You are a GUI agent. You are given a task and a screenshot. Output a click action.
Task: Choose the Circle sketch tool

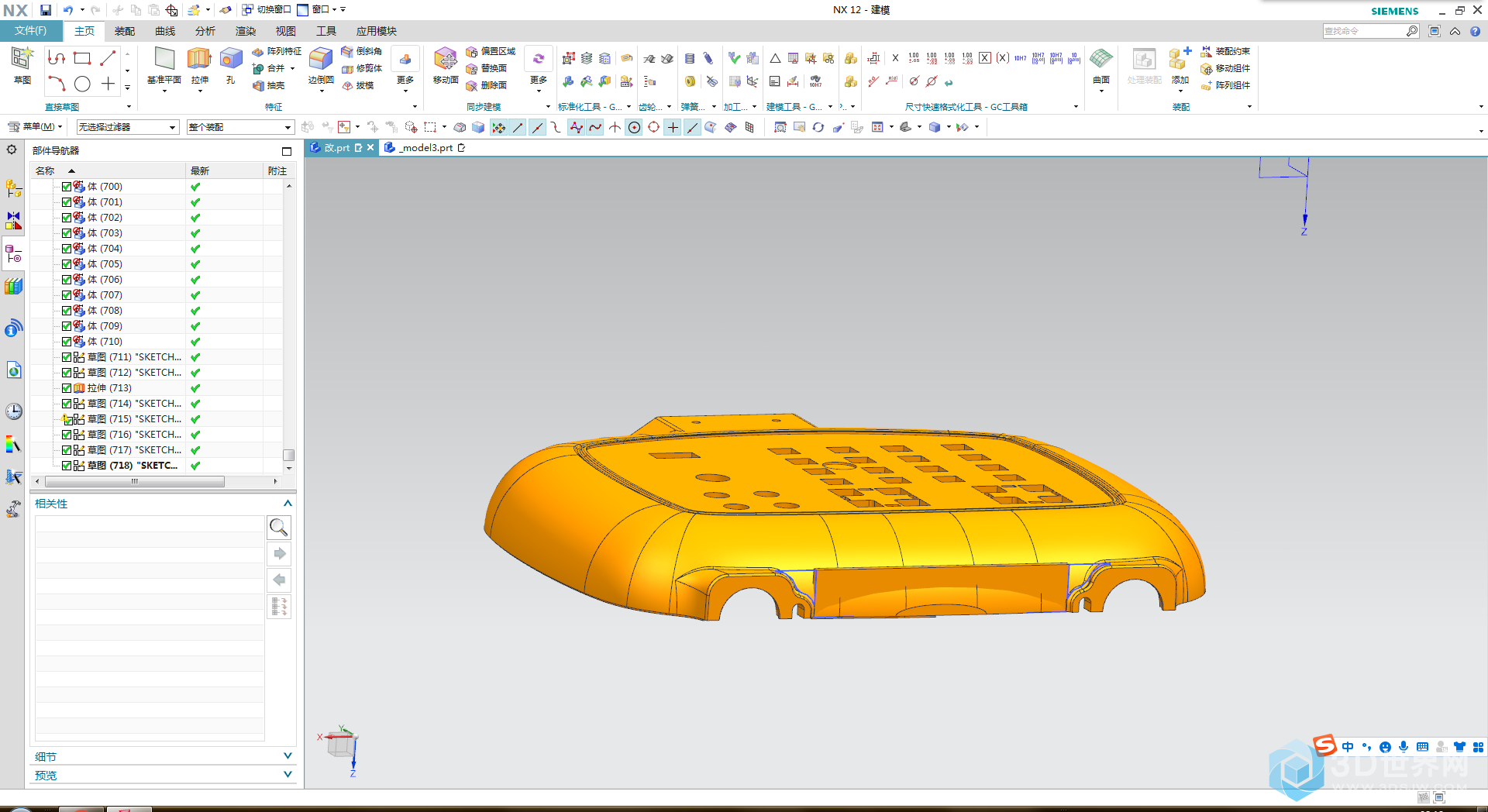coord(82,84)
